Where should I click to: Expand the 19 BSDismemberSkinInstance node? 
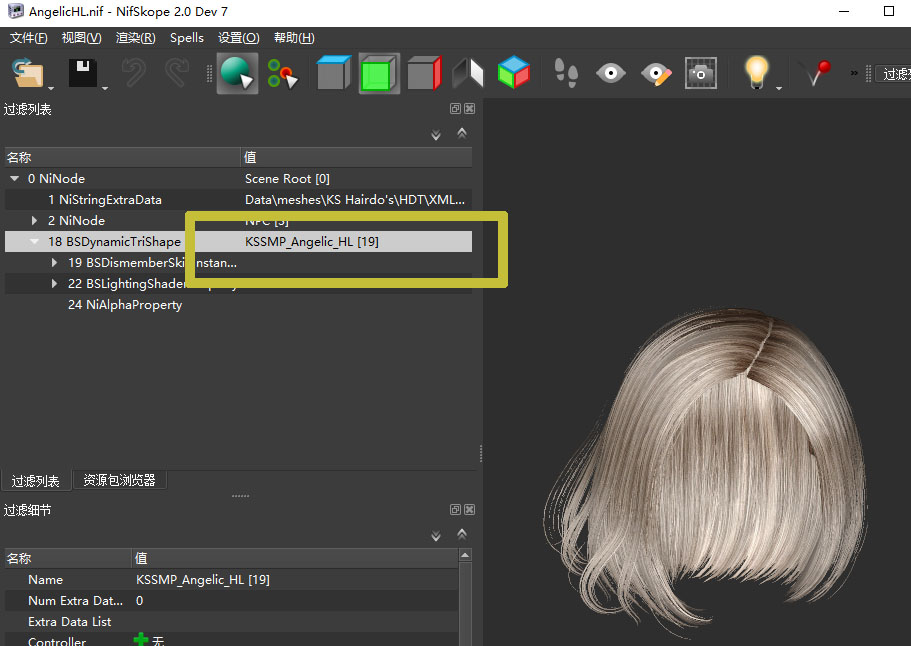click(55, 263)
